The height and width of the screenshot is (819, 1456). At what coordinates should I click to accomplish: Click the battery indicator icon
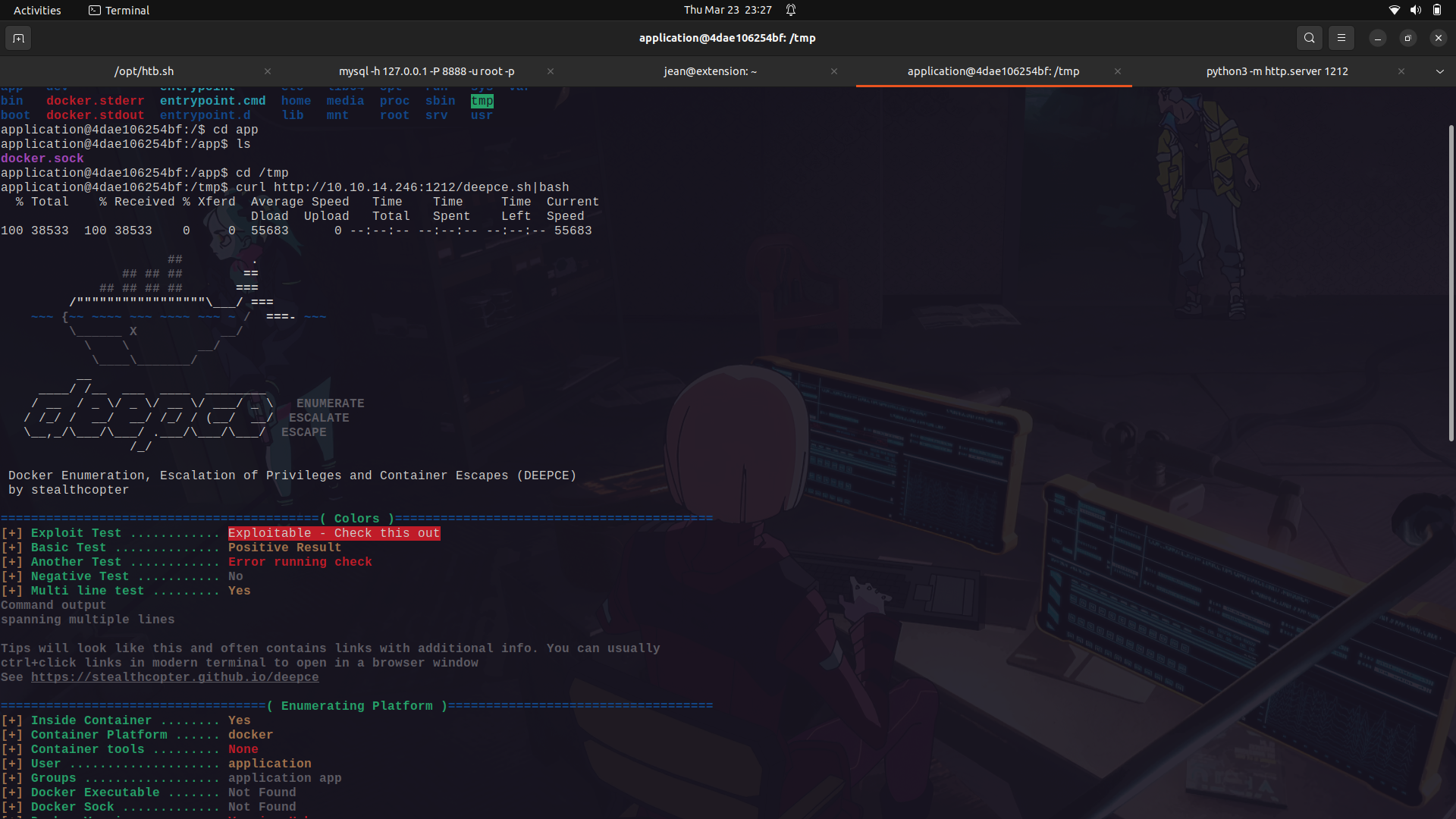pyautogui.click(x=1437, y=10)
